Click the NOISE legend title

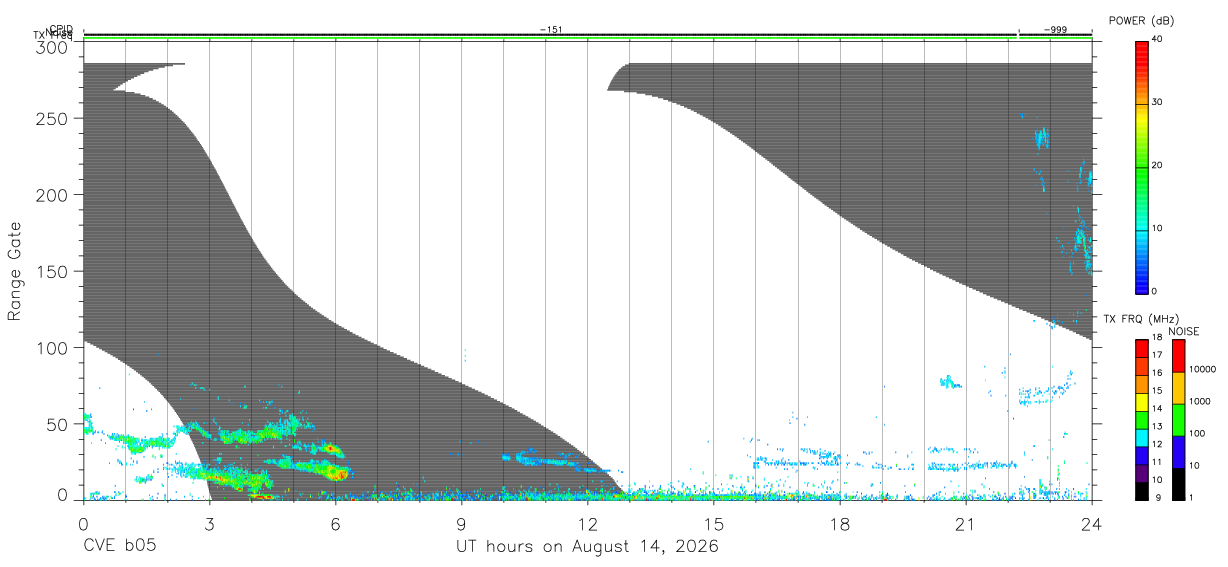(1185, 331)
